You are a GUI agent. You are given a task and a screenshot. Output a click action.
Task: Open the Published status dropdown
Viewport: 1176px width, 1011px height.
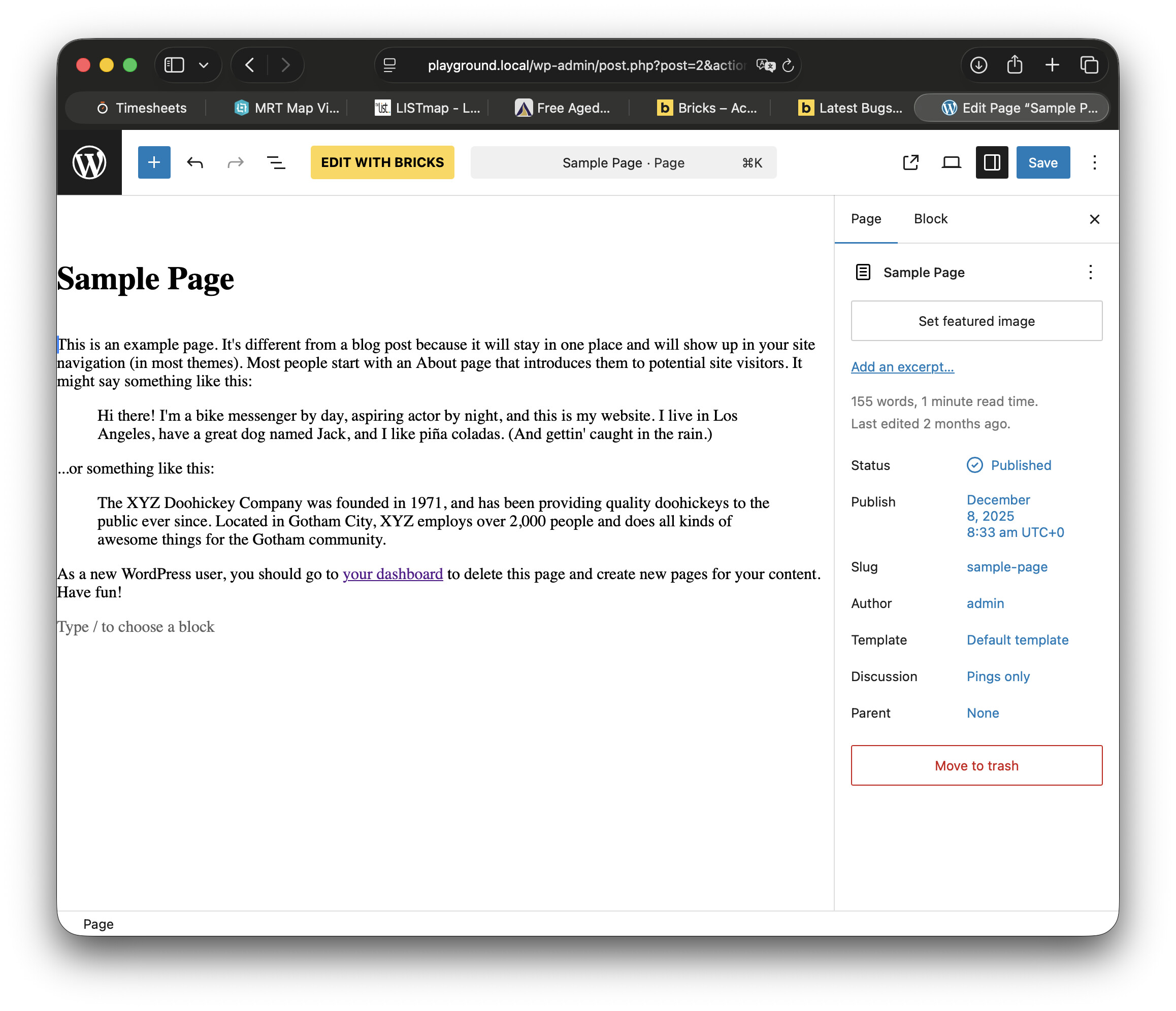coord(1020,465)
